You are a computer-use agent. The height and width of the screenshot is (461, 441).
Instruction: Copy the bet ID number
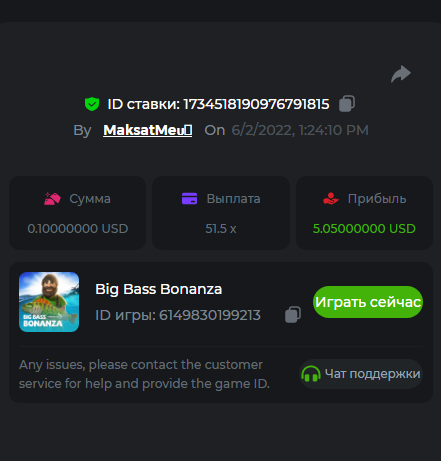click(x=347, y=104)
